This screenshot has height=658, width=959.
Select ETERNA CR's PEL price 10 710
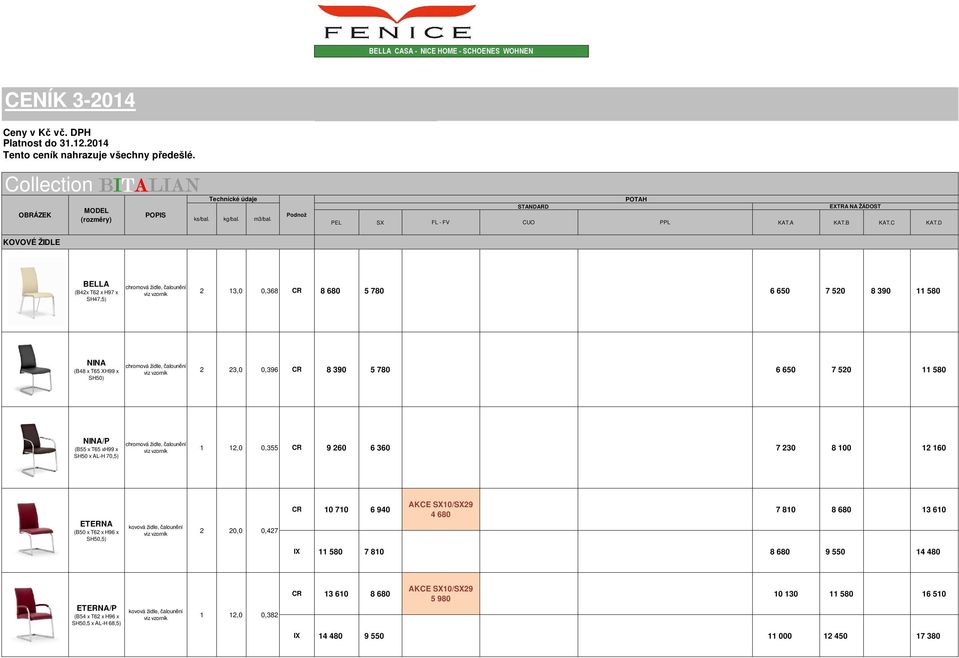(336, 510)
